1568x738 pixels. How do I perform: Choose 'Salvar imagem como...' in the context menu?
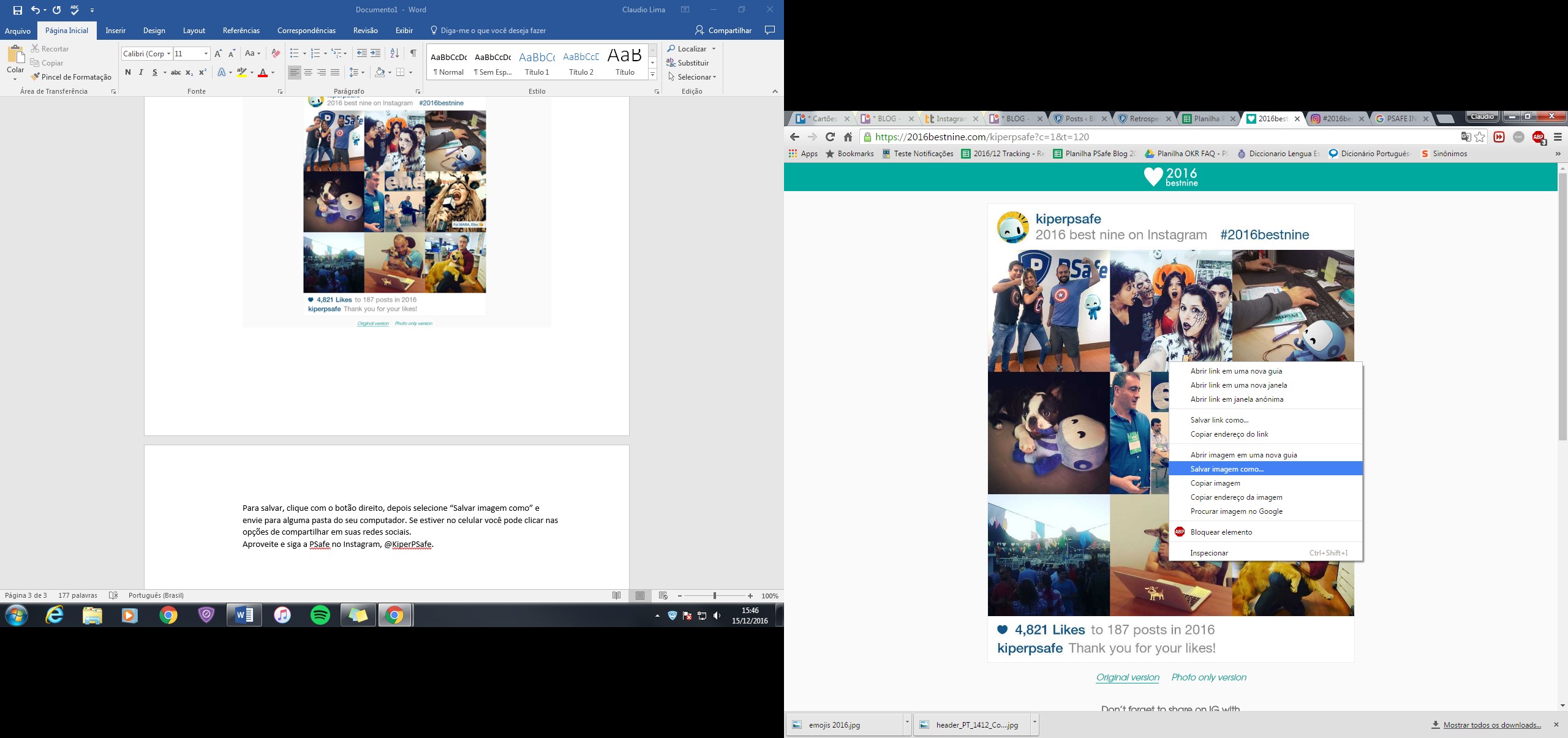pos(1226,469)
